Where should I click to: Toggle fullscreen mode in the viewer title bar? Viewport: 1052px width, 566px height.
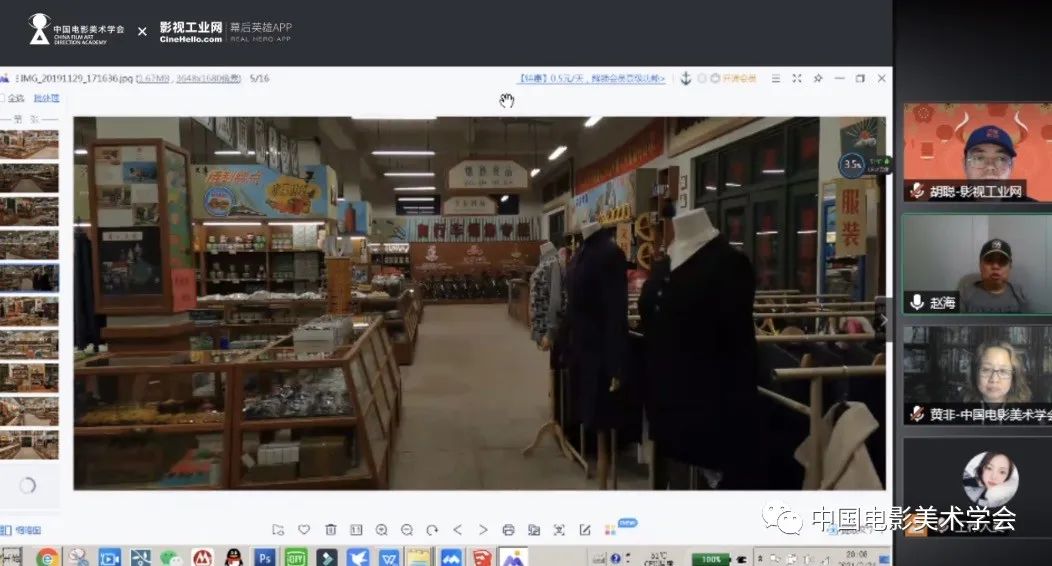(x=797, y=78)
